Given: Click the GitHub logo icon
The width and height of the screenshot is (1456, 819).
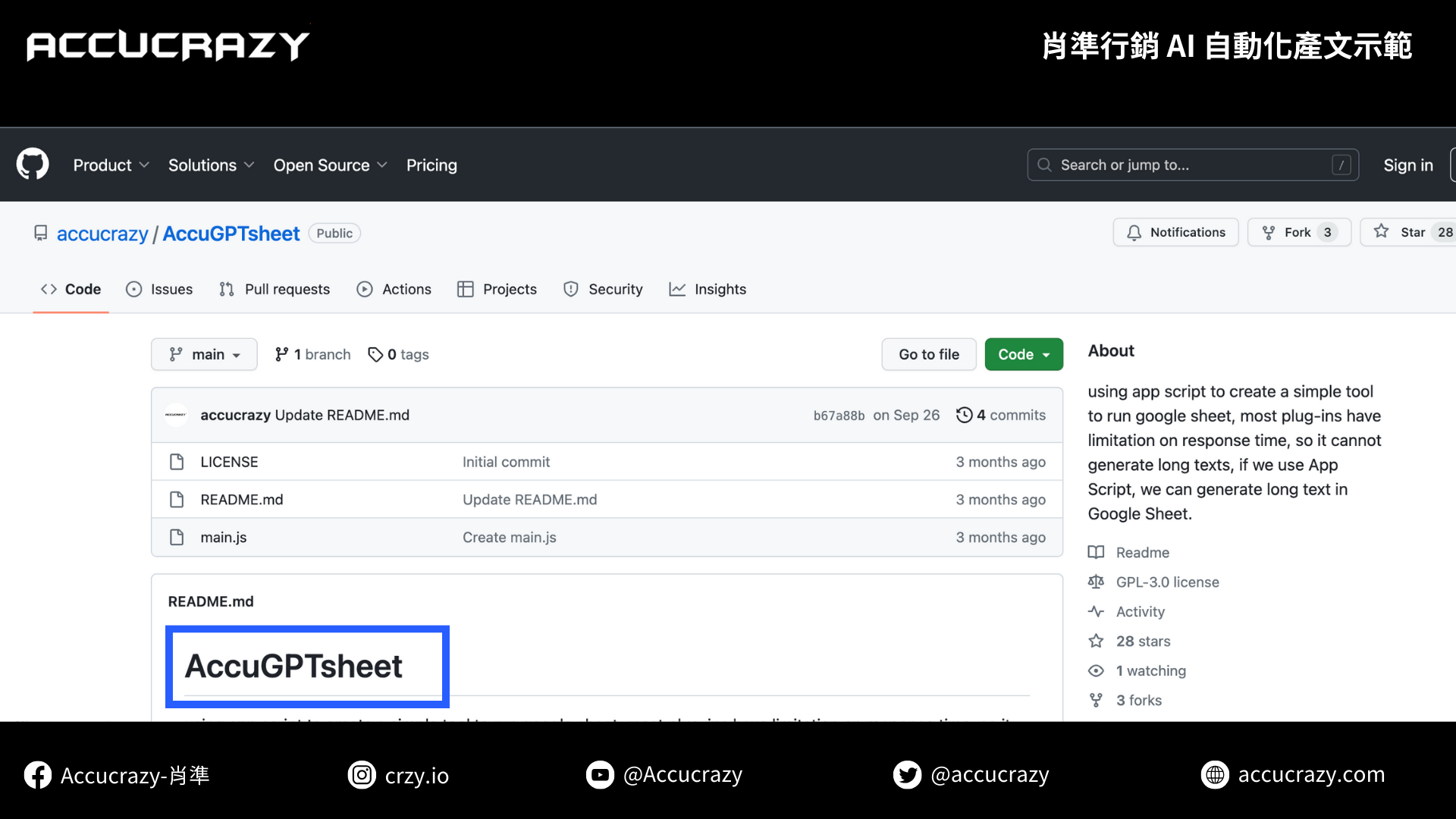Looking at the screenshot, I should coord(32,165).
